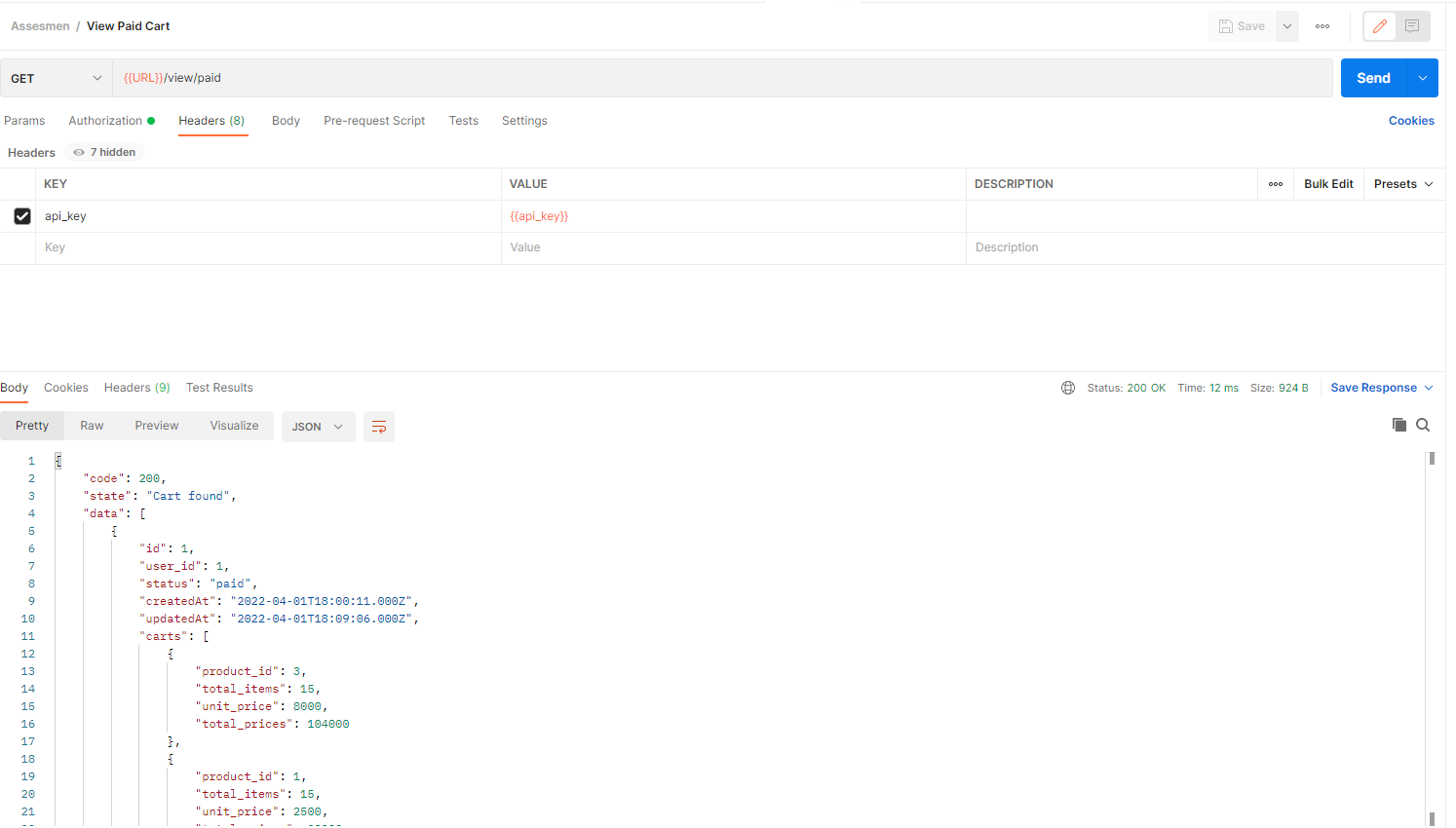
Task: Click the Assesmen collection breadcrumb
Action: pyautogui.click(x=40, y=26)
